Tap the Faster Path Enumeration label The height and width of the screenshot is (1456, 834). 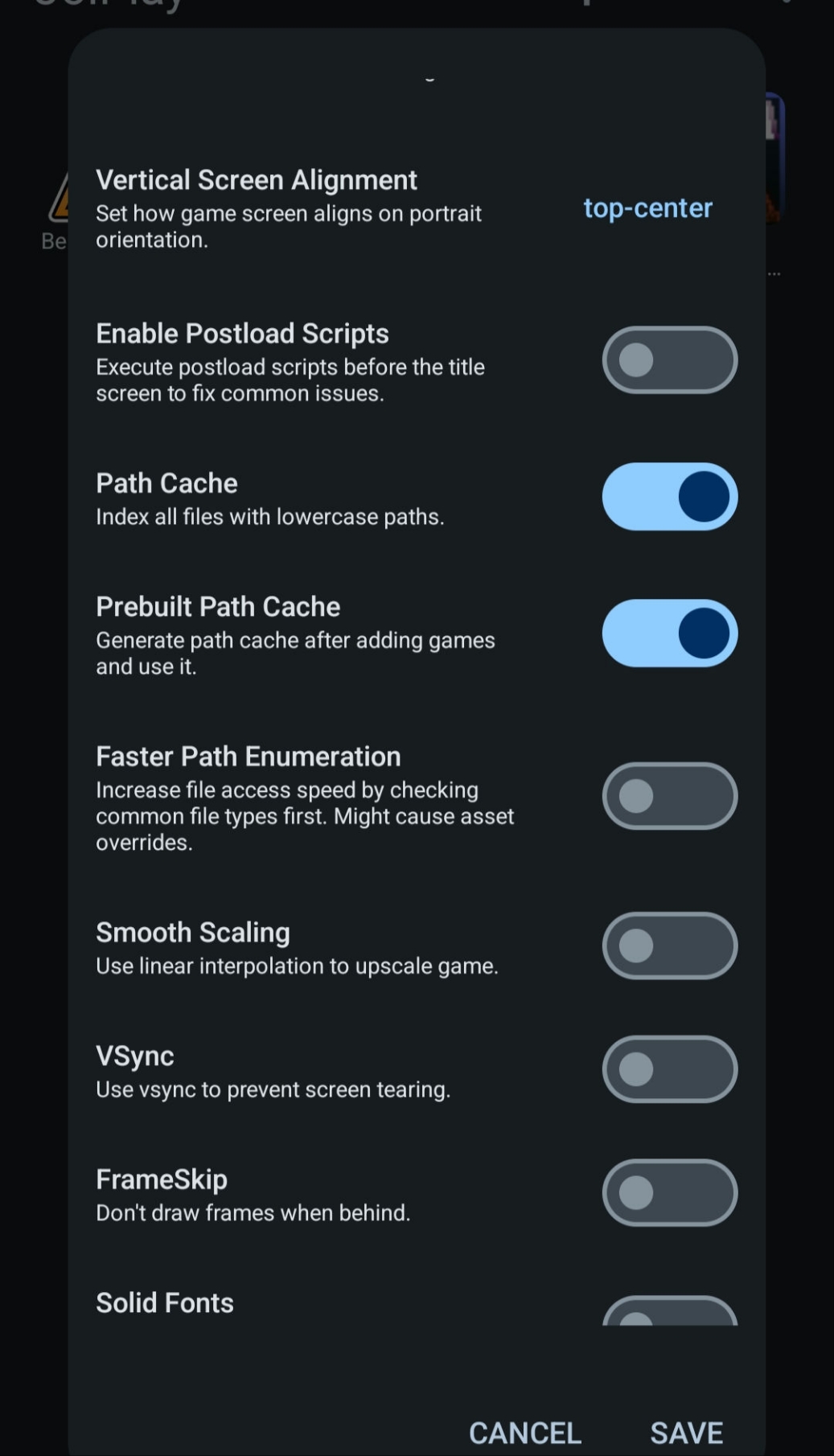249,757
